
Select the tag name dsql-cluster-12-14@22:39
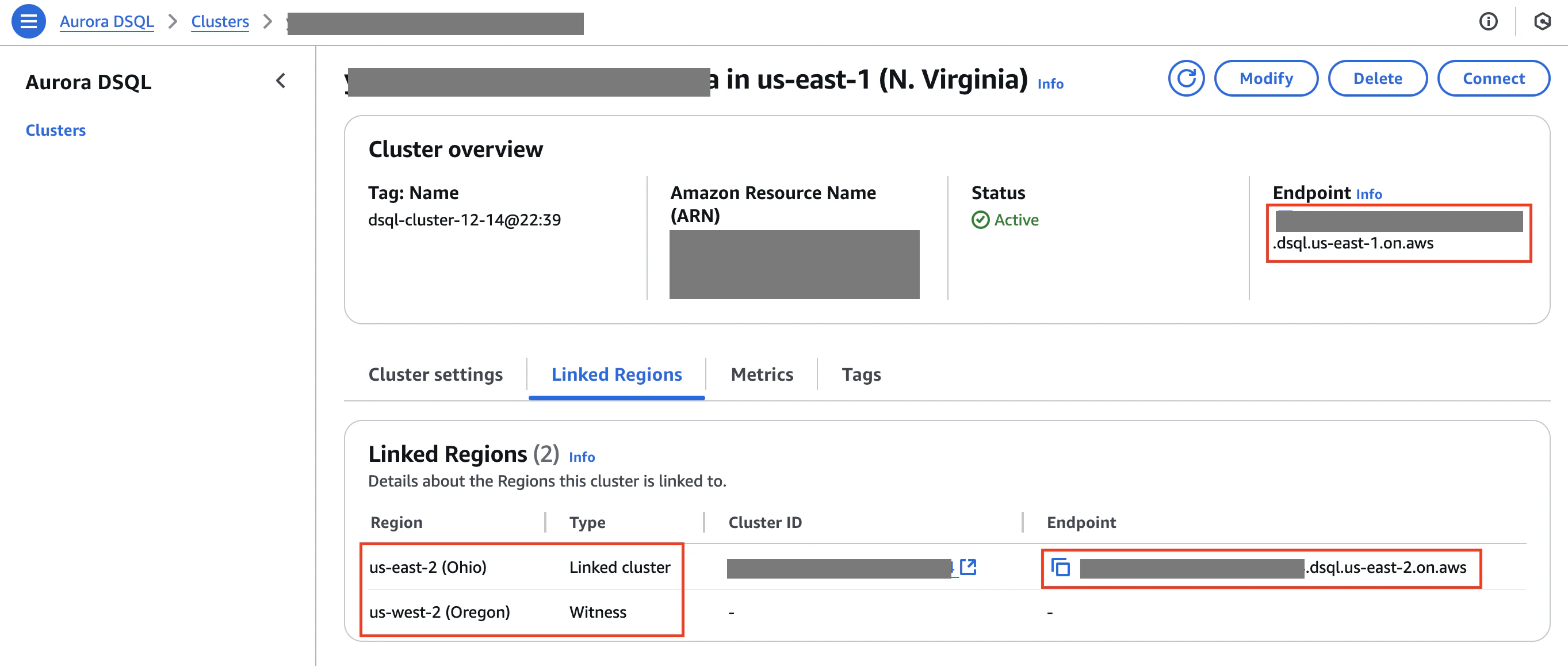464,220
